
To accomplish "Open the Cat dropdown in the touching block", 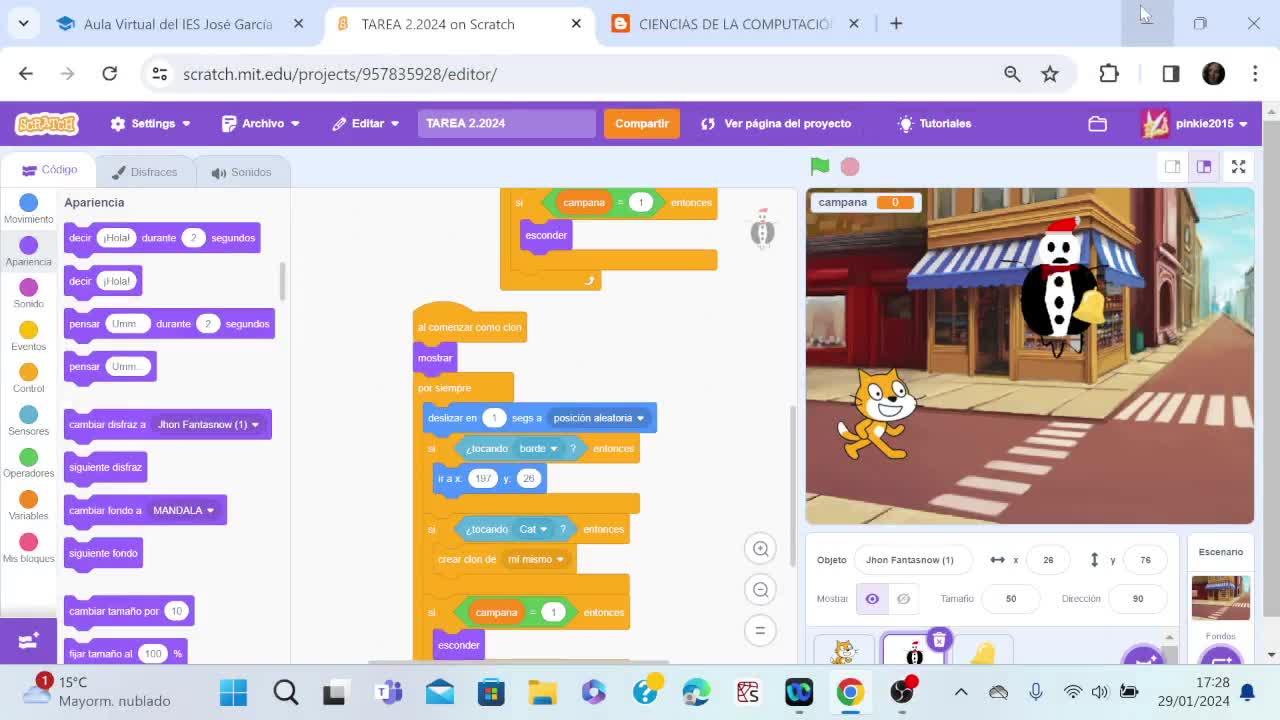I will [x=533, y=529].
